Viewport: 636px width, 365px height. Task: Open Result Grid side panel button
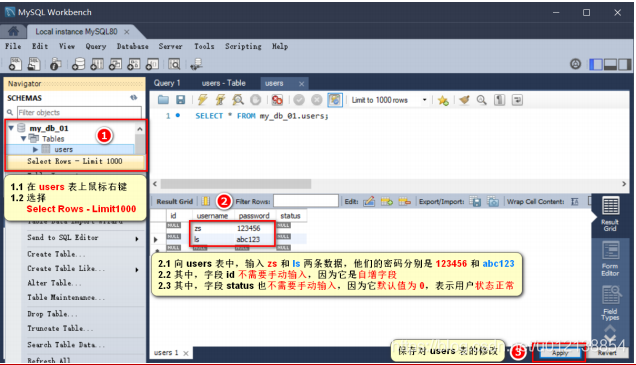click(x=610, y=214)
